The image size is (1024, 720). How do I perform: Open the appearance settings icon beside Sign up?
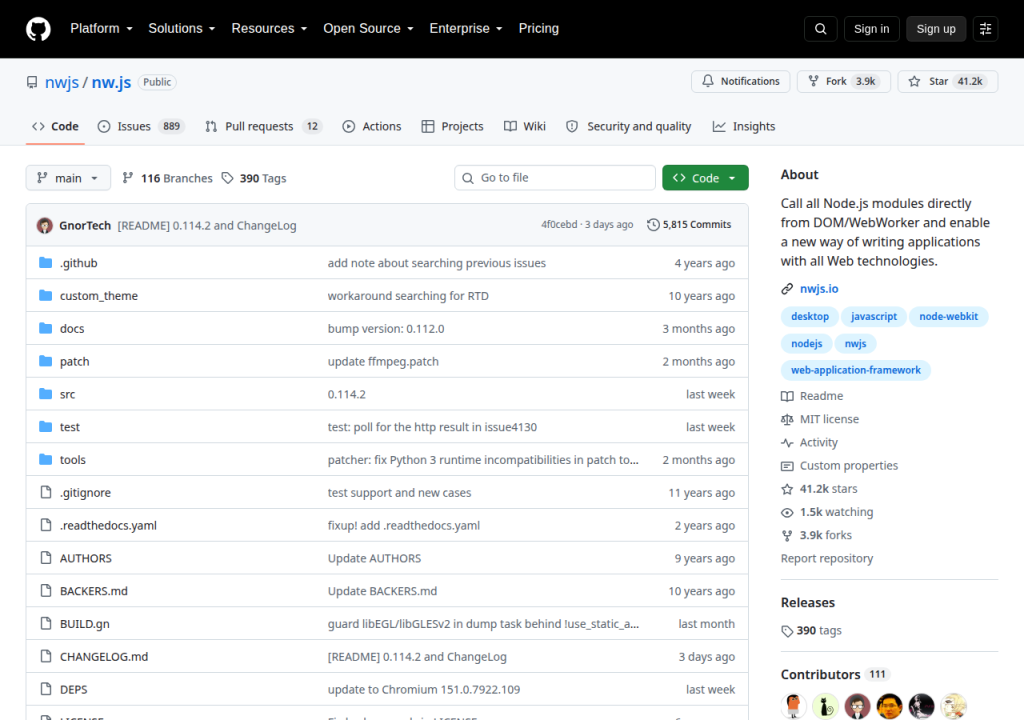tap(985, 29)
